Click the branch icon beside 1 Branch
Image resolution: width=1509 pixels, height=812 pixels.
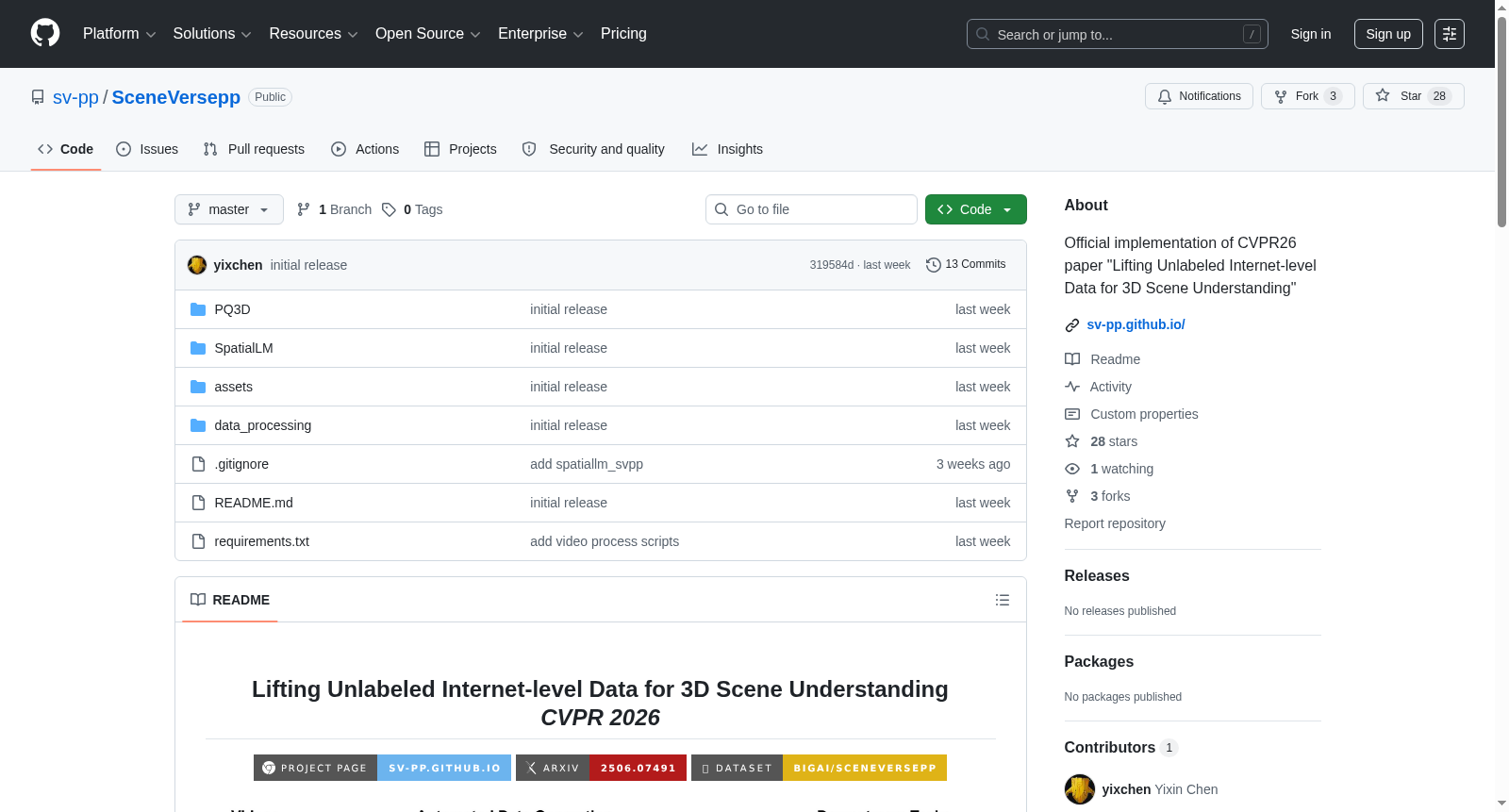tap(304, 209)
